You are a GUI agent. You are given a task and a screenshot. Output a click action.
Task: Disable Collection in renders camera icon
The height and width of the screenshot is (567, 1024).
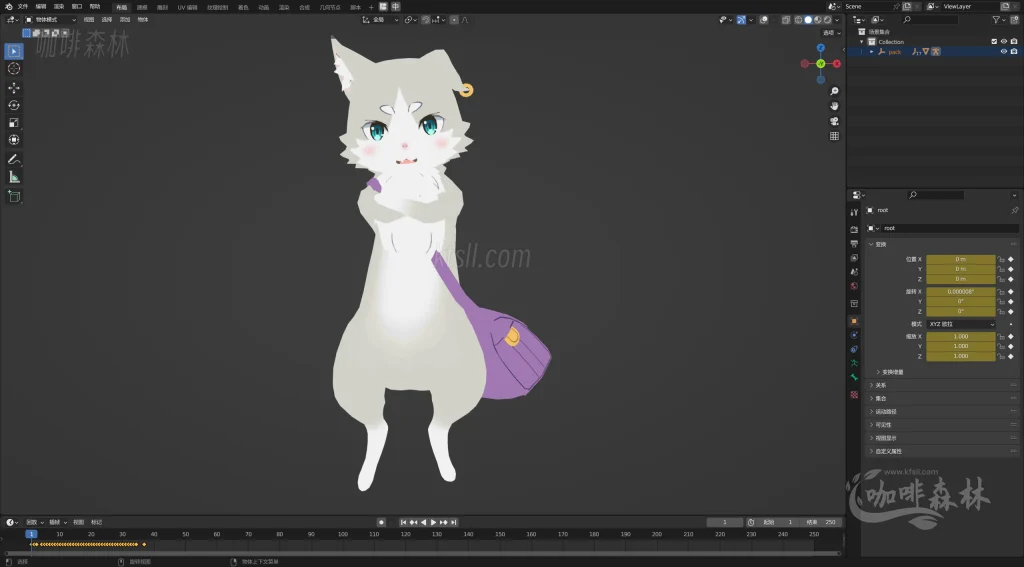[x=1014, y=42]
